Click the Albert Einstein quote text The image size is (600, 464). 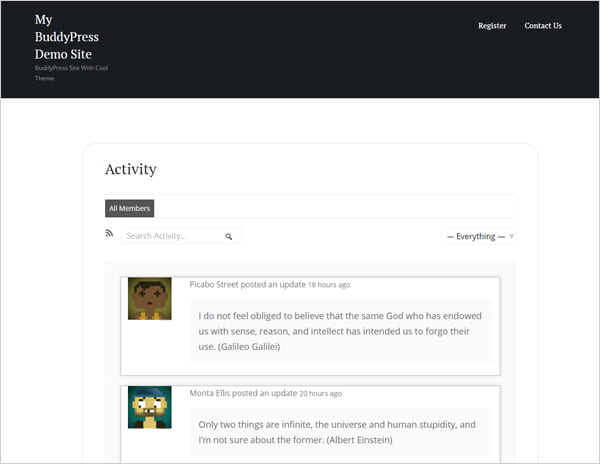(337, 431)
